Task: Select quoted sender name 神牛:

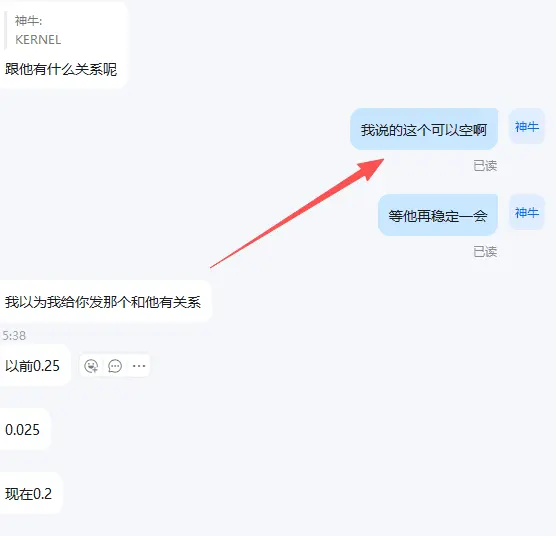Action: coord(28,21)
